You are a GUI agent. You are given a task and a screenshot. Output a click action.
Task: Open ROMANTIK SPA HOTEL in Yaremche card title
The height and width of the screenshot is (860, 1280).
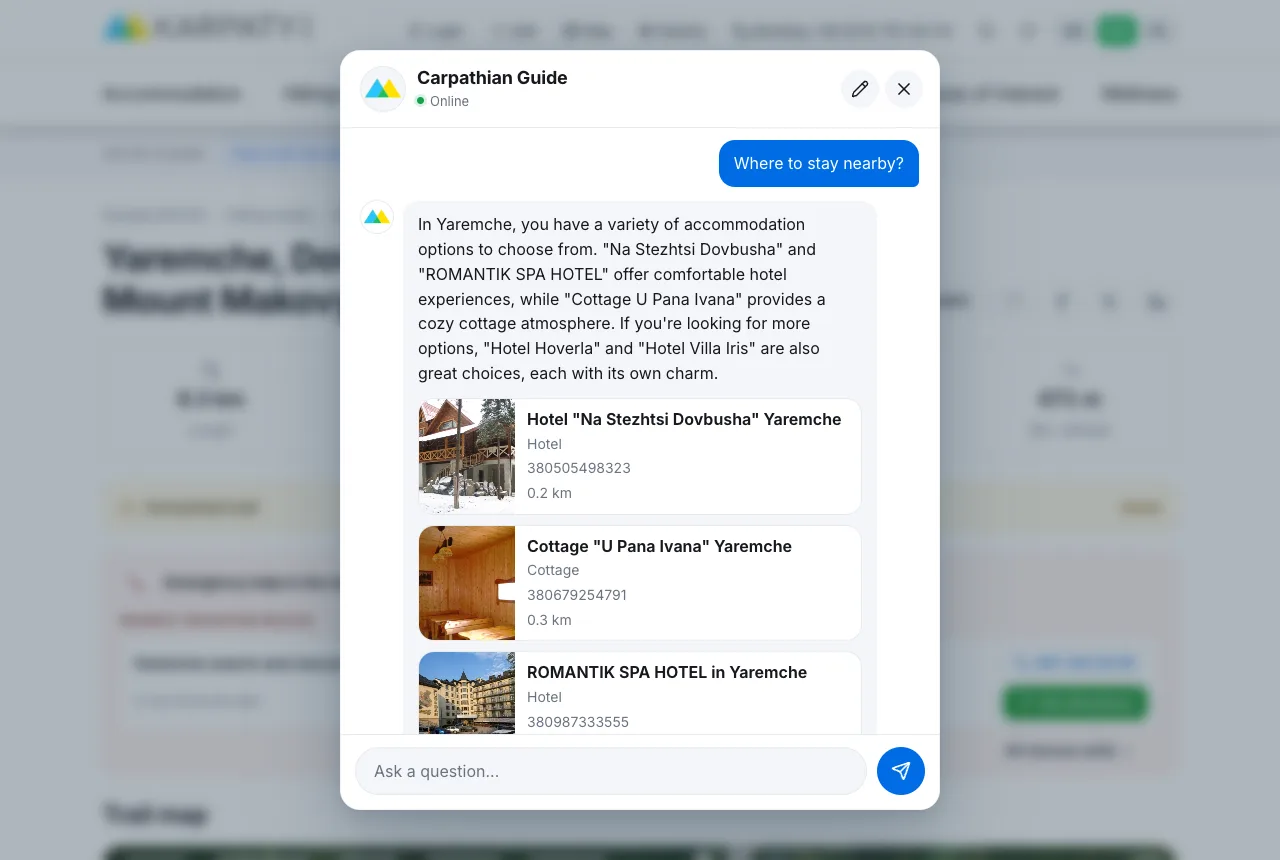point(667,672)
